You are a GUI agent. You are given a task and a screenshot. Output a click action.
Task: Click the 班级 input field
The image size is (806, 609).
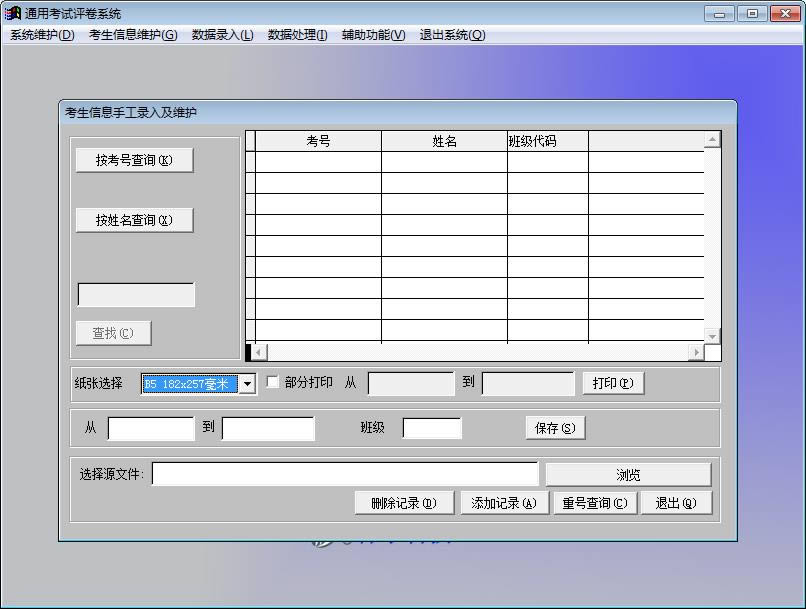432,428
